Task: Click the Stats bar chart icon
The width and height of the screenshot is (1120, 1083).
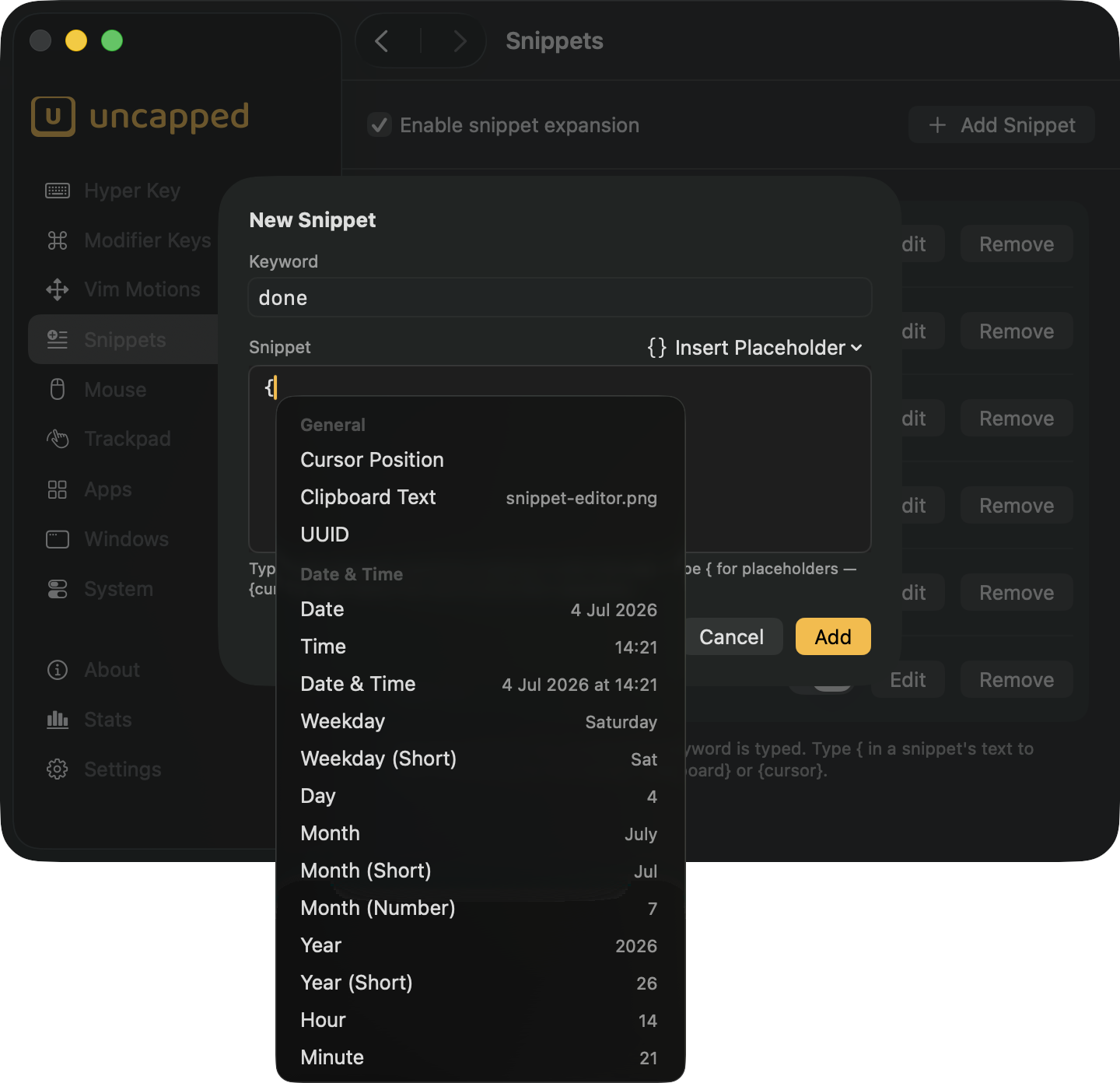Action: coord(58,720)
